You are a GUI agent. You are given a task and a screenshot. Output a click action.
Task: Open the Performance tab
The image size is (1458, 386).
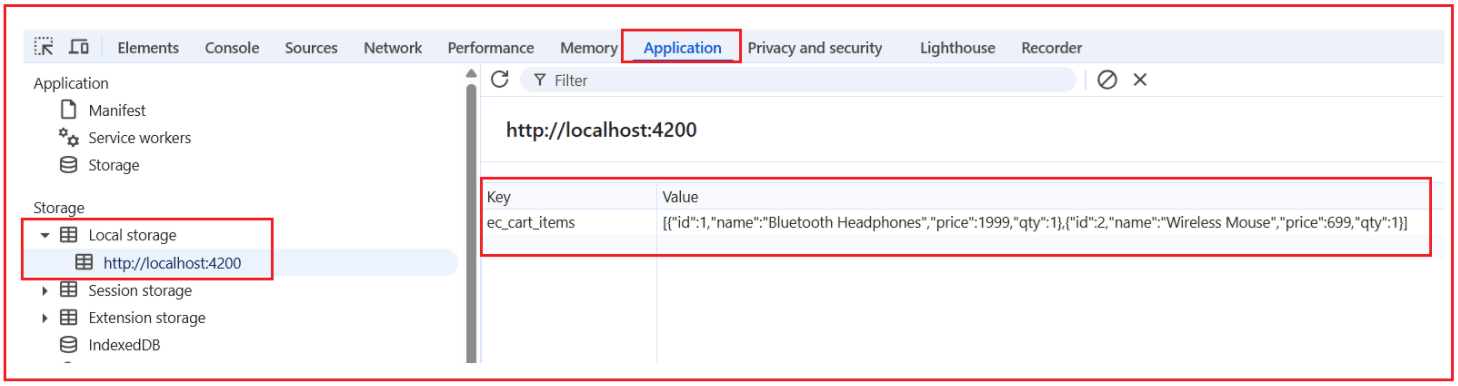click(491, 47)
